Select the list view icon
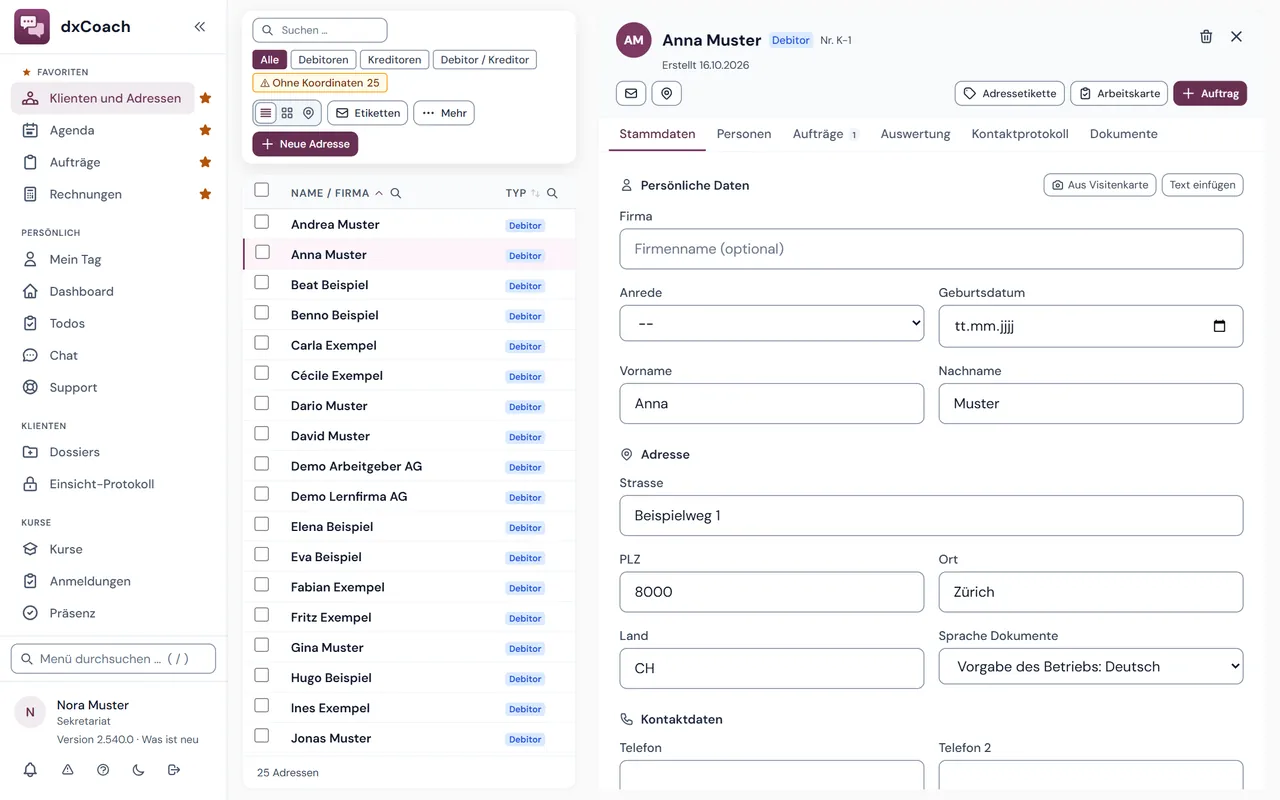The height and width of the screenshot is (800, 1280). click(266, 113)
